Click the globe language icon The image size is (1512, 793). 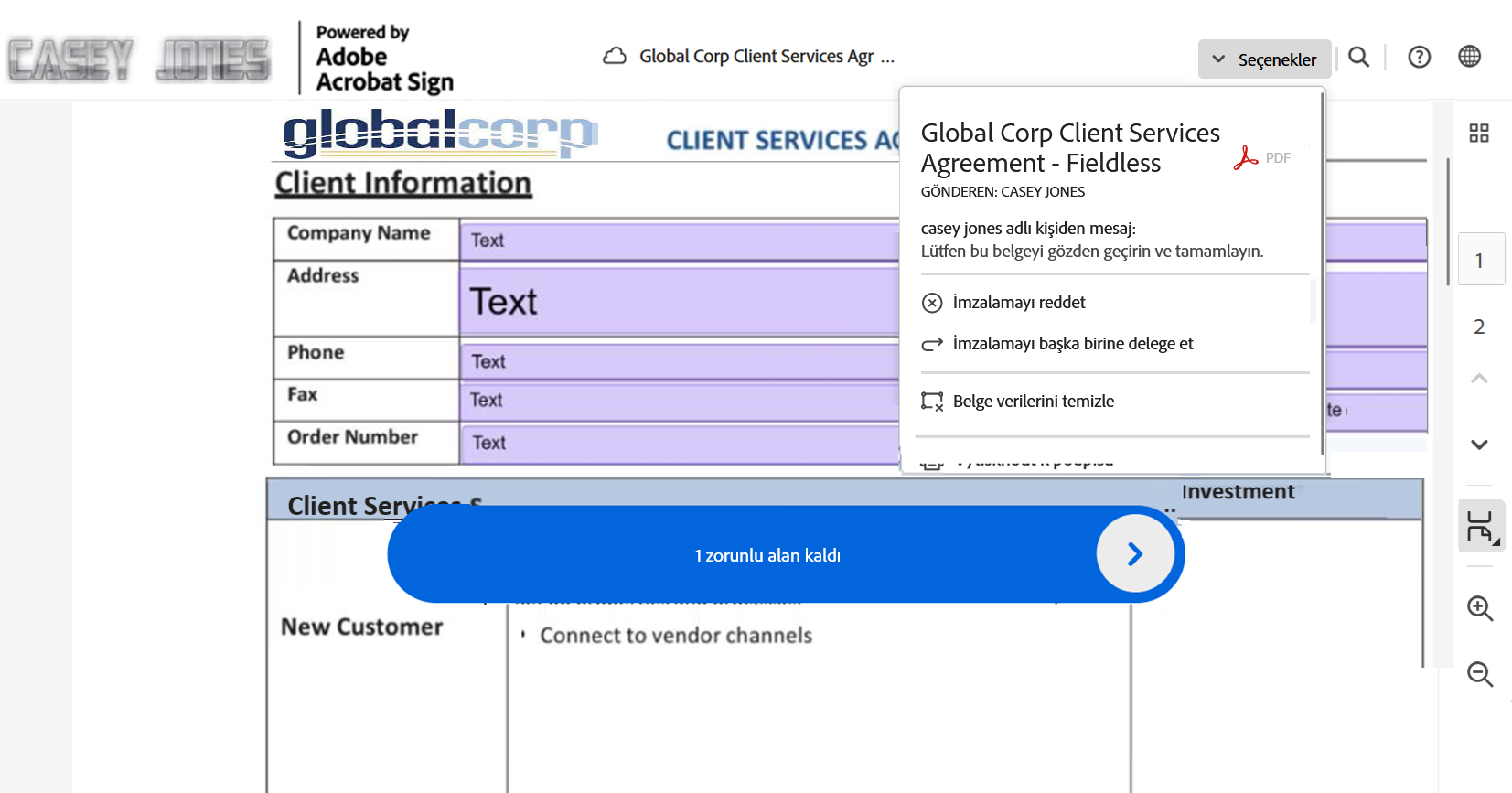(1469, 57)
